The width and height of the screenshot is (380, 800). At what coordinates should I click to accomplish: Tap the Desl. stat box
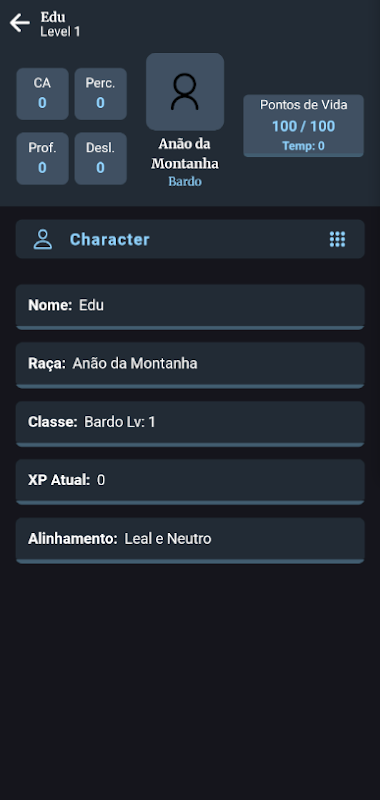[x=100, y=159]
